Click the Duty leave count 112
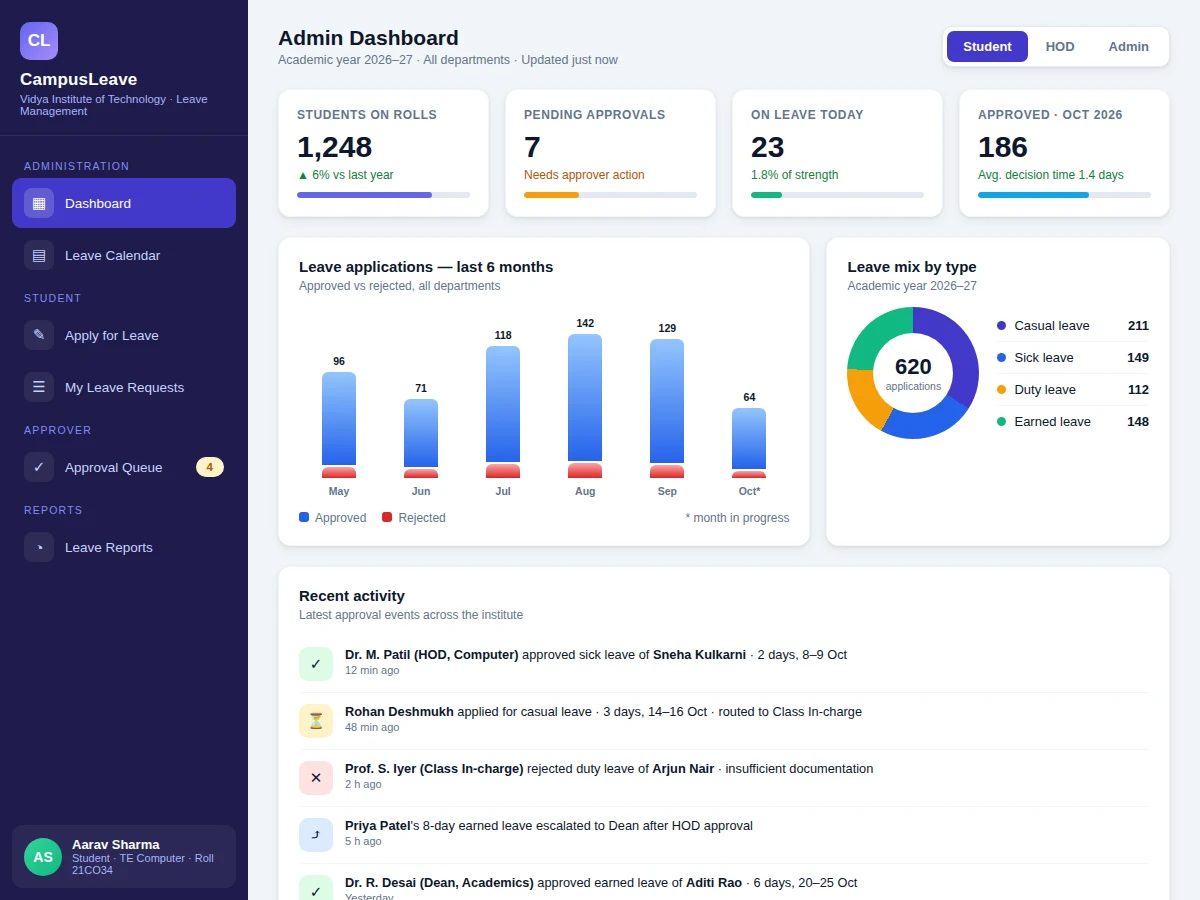Viewport: 1200px width, 900px height. click(1138, 389)
